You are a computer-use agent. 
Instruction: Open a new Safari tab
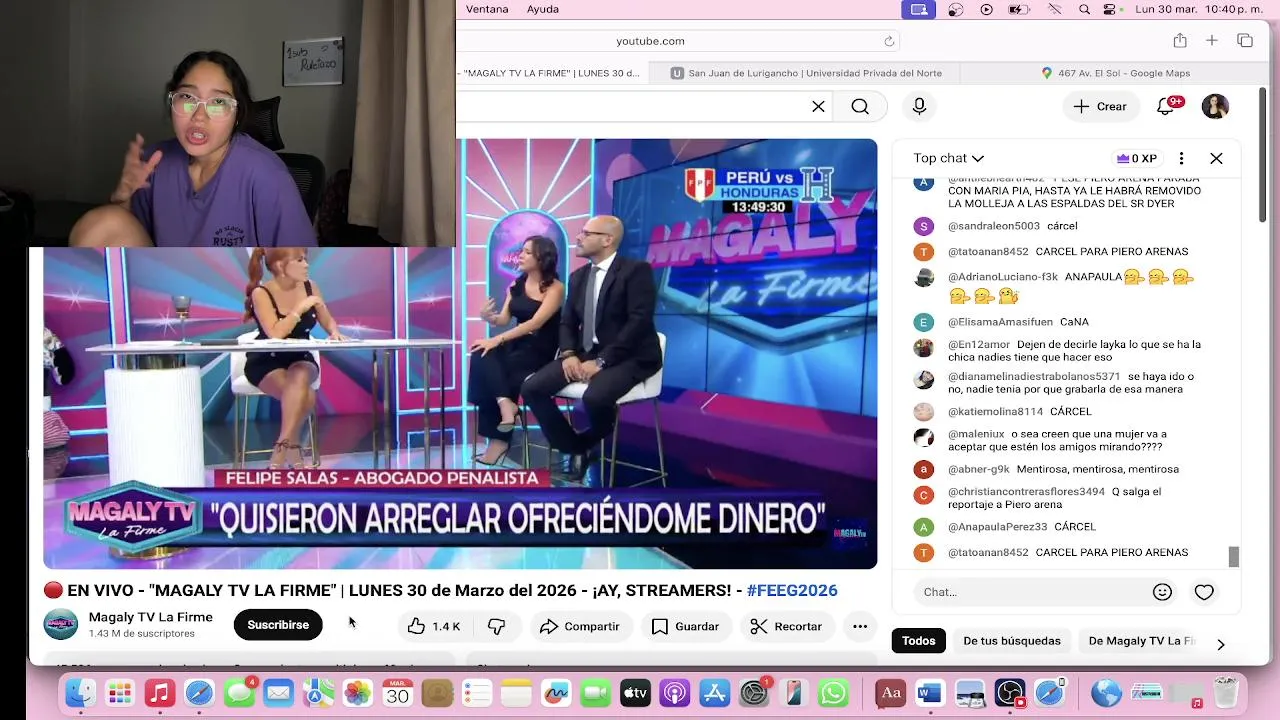(x=1211, y=40)
